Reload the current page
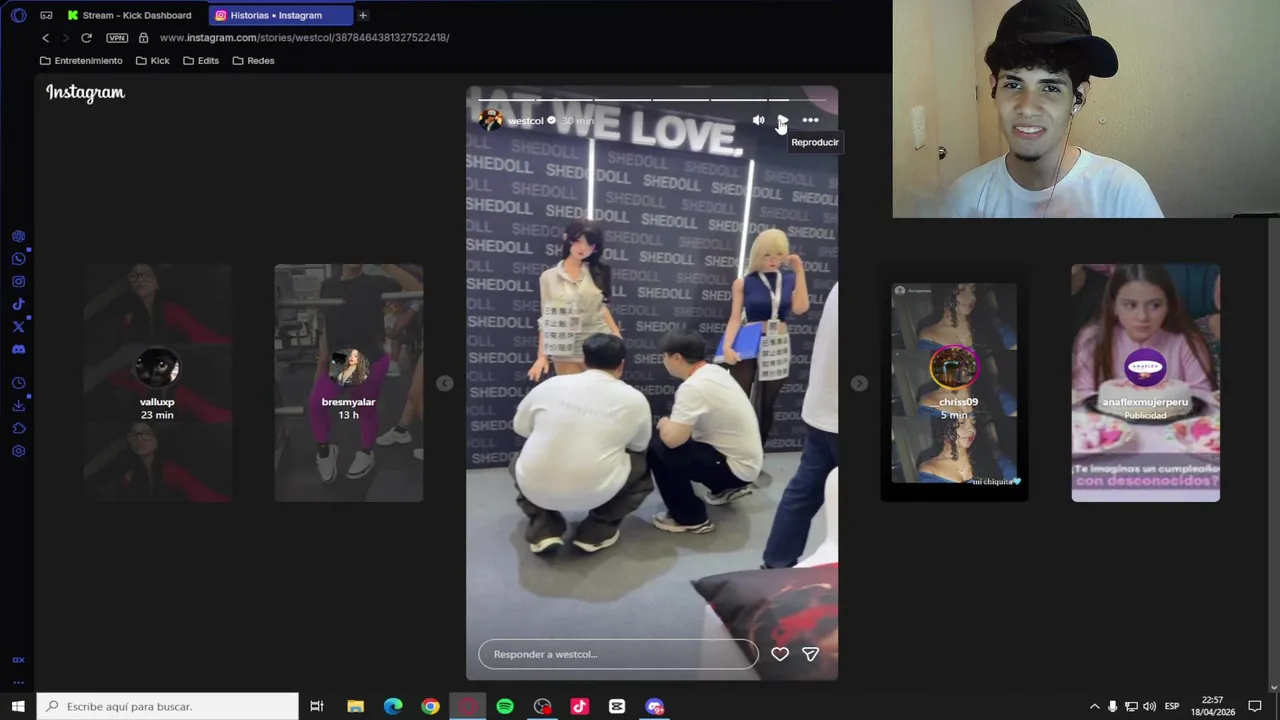Screen dimensions: 1280x720 [x=86, y=38]
